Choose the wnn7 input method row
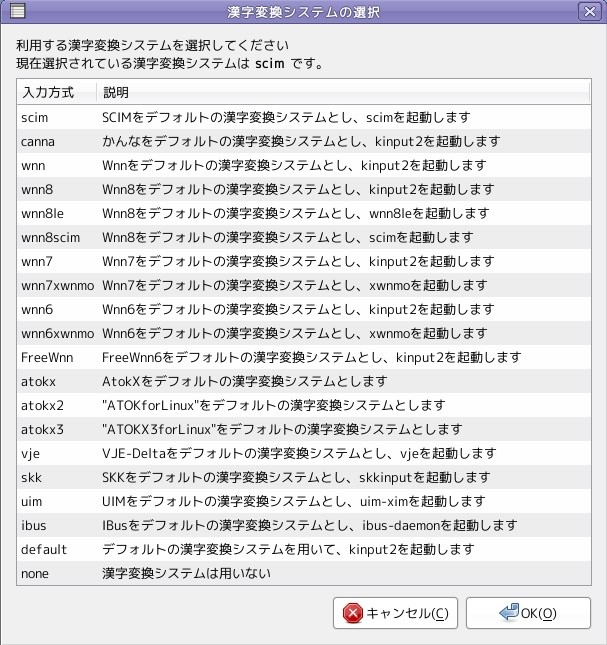The image size is (607, 645). [304, 261]
